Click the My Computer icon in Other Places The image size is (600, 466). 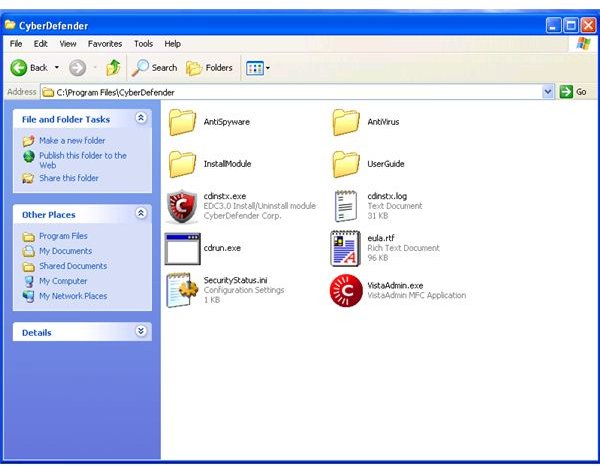coord(29,281)
